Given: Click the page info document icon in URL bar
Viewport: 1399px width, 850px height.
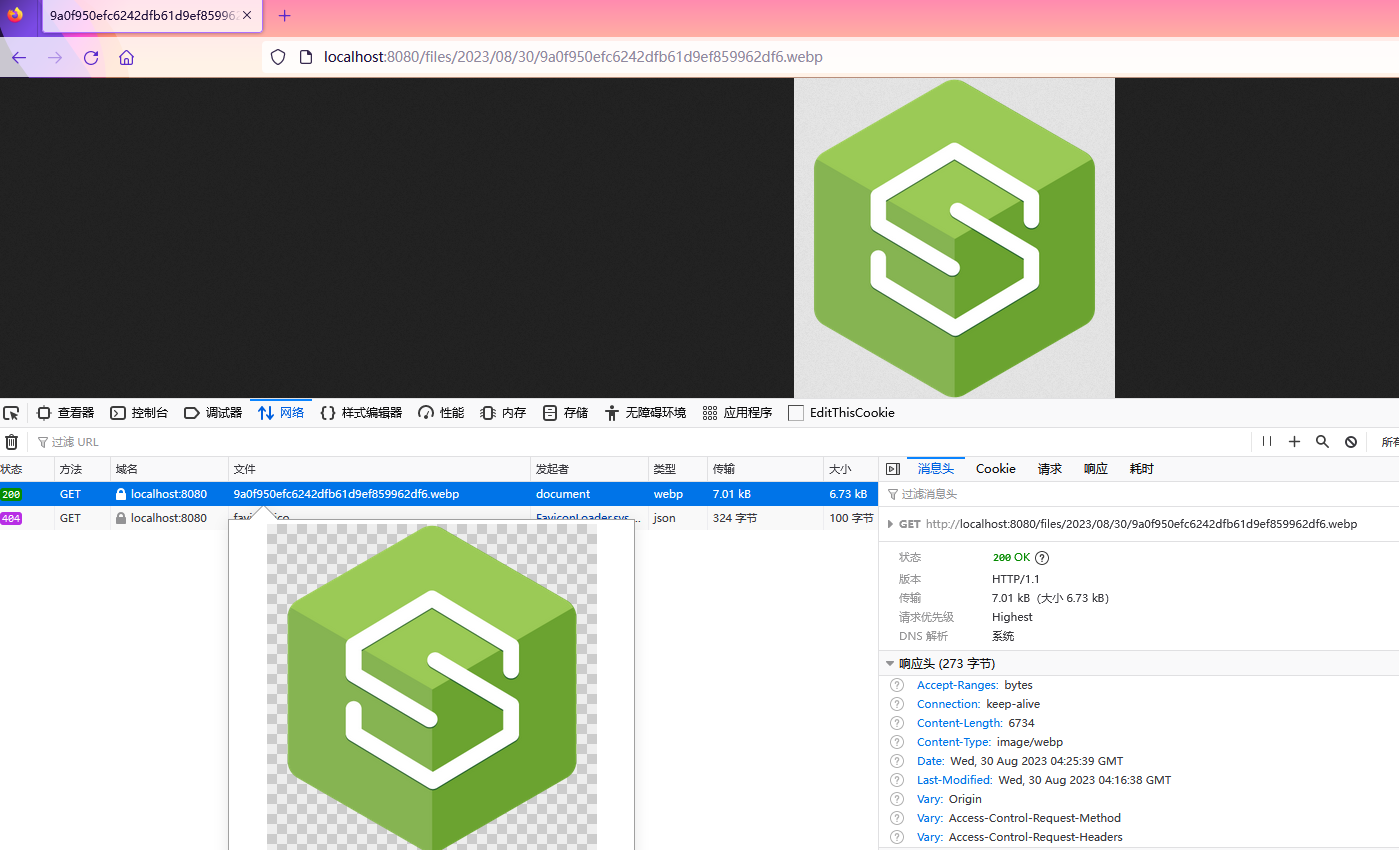Looking at the screenshot, I should tap(307, 57).
